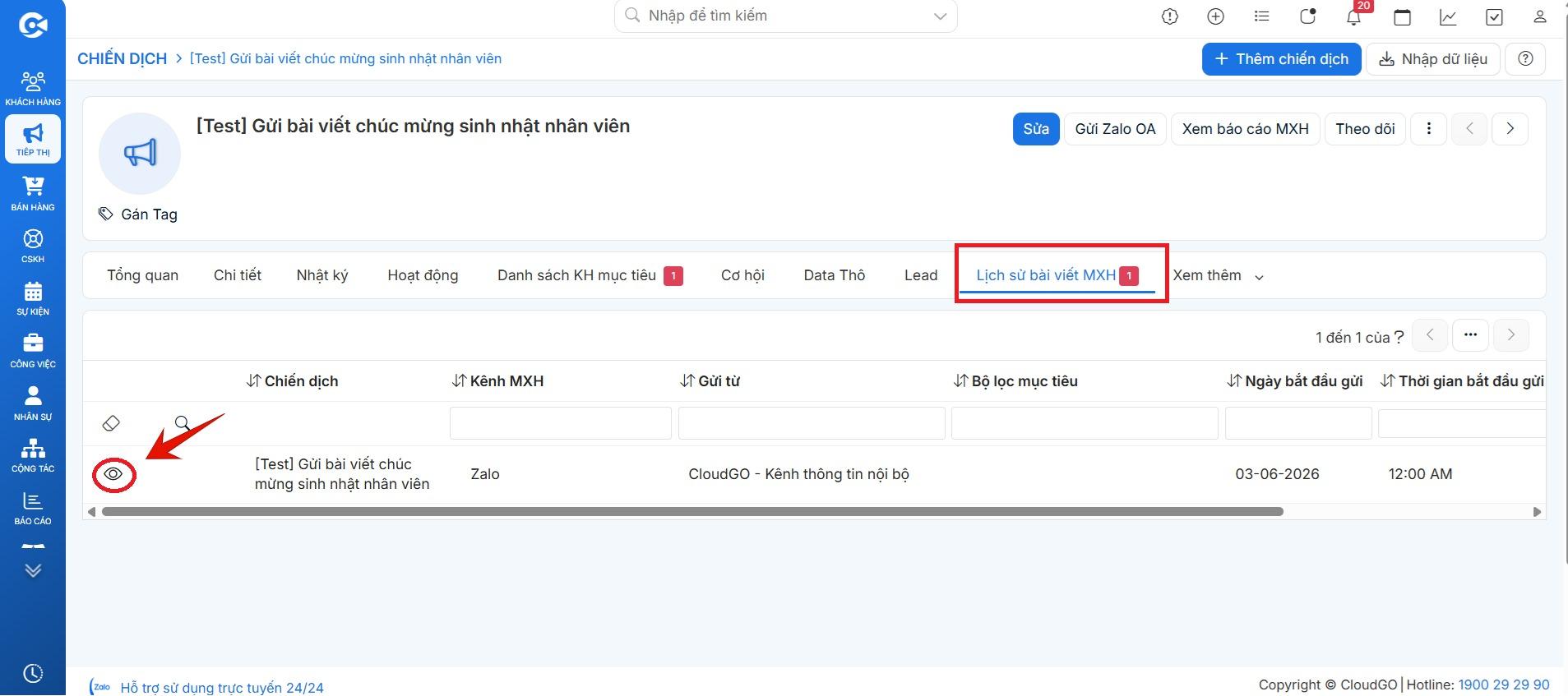Image resolution: width=1568 pixels, height=696 pixels.
Task: Open the Sự kiện sidebar module
Action: tap(33, 298)
